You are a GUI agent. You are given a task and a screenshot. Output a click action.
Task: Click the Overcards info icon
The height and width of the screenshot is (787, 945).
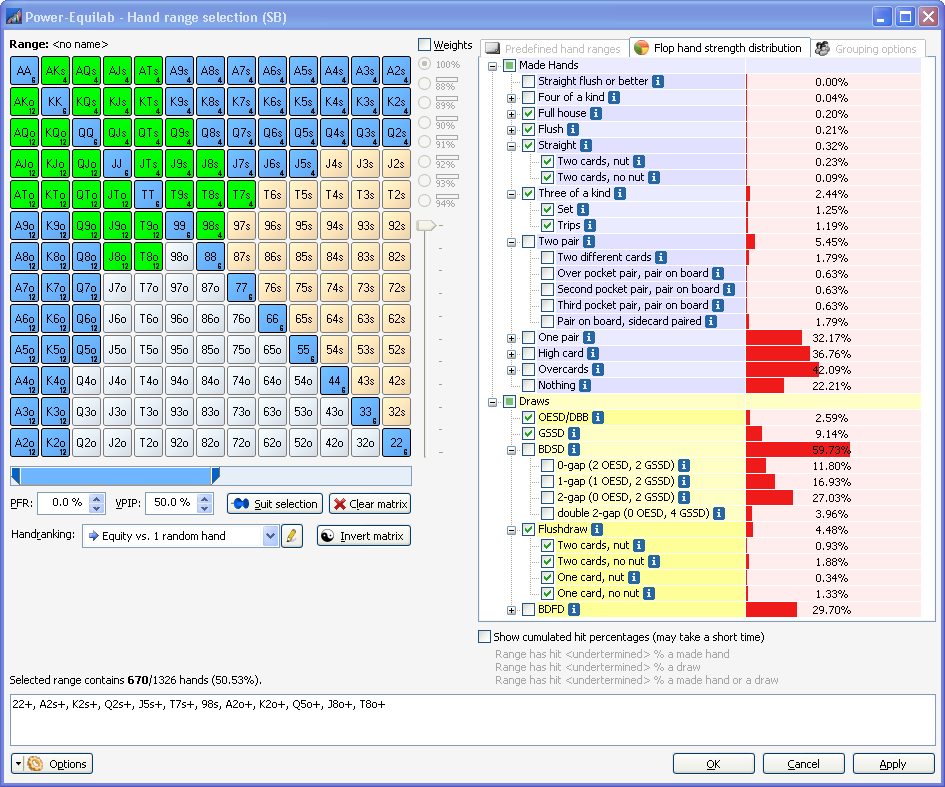[x=598, y=369]
